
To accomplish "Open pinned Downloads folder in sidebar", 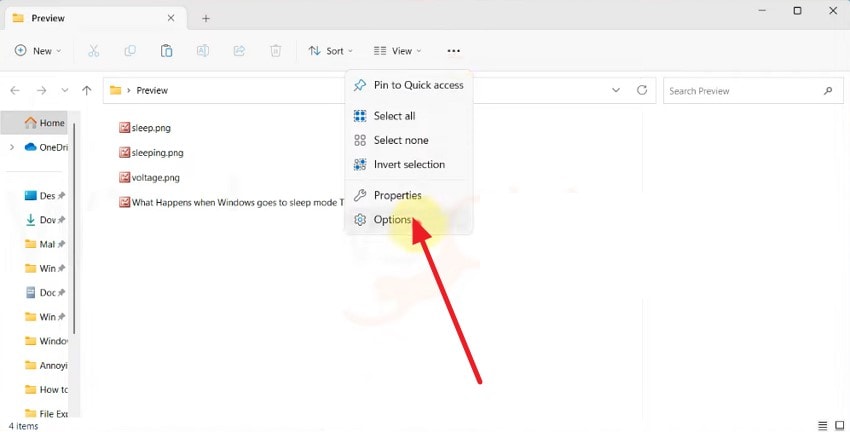I will tap(46, 220).
